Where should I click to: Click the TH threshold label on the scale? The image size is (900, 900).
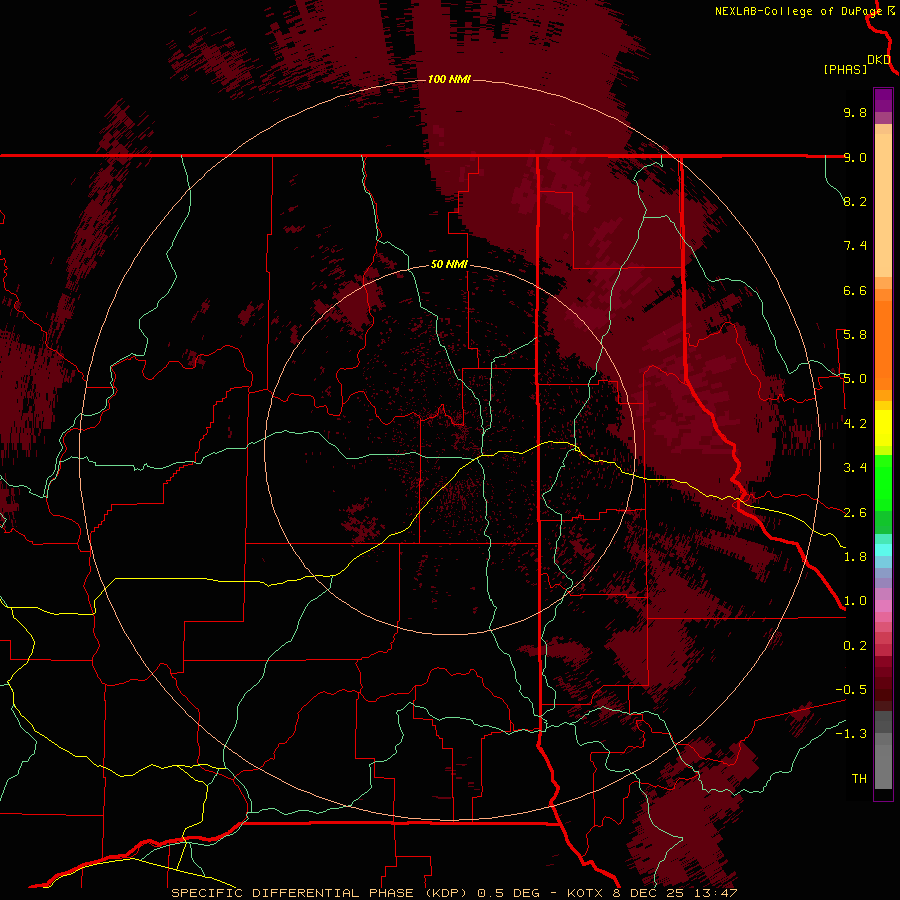coord(859,779)
